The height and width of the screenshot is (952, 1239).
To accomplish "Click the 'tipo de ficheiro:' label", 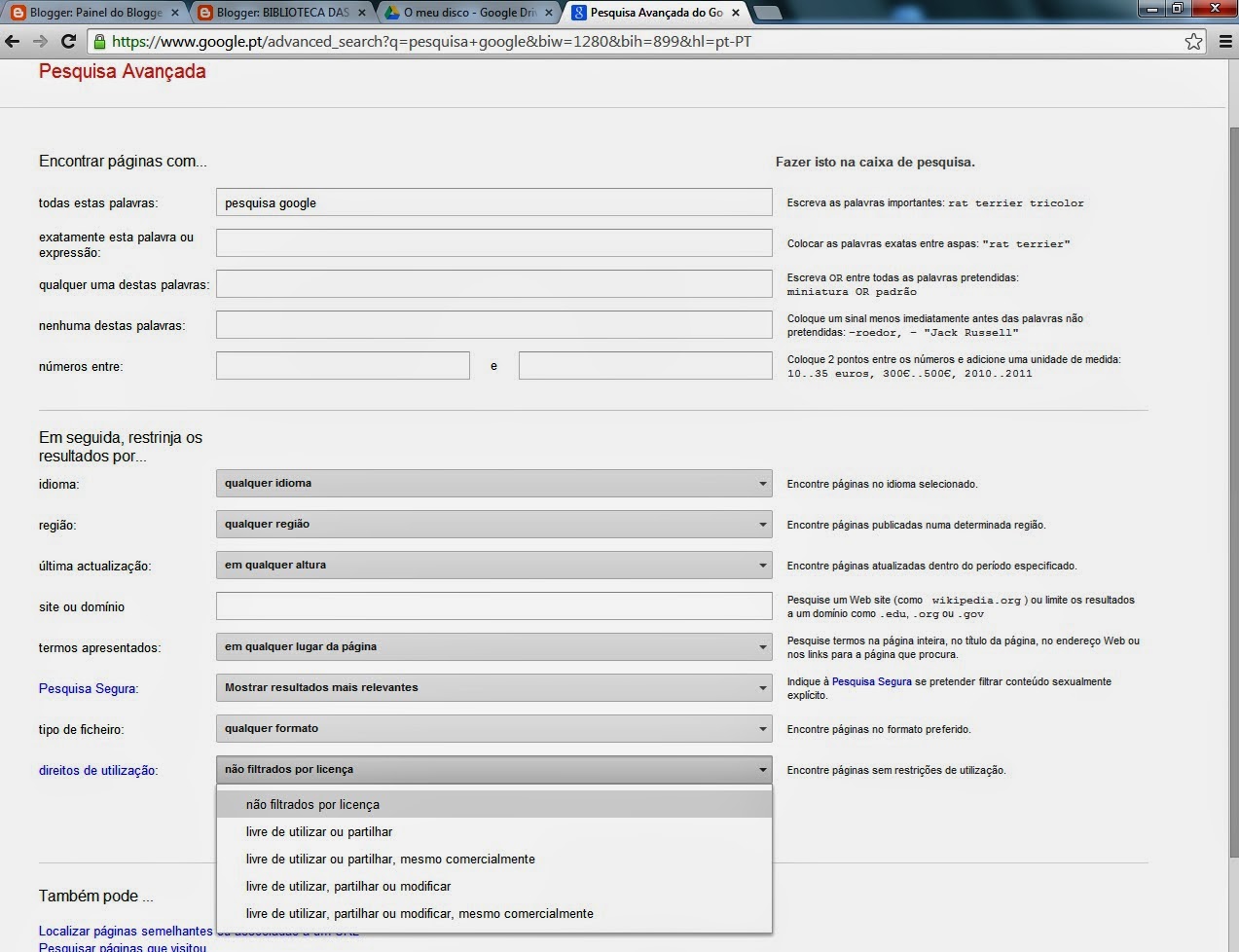I will pos(82,729).
